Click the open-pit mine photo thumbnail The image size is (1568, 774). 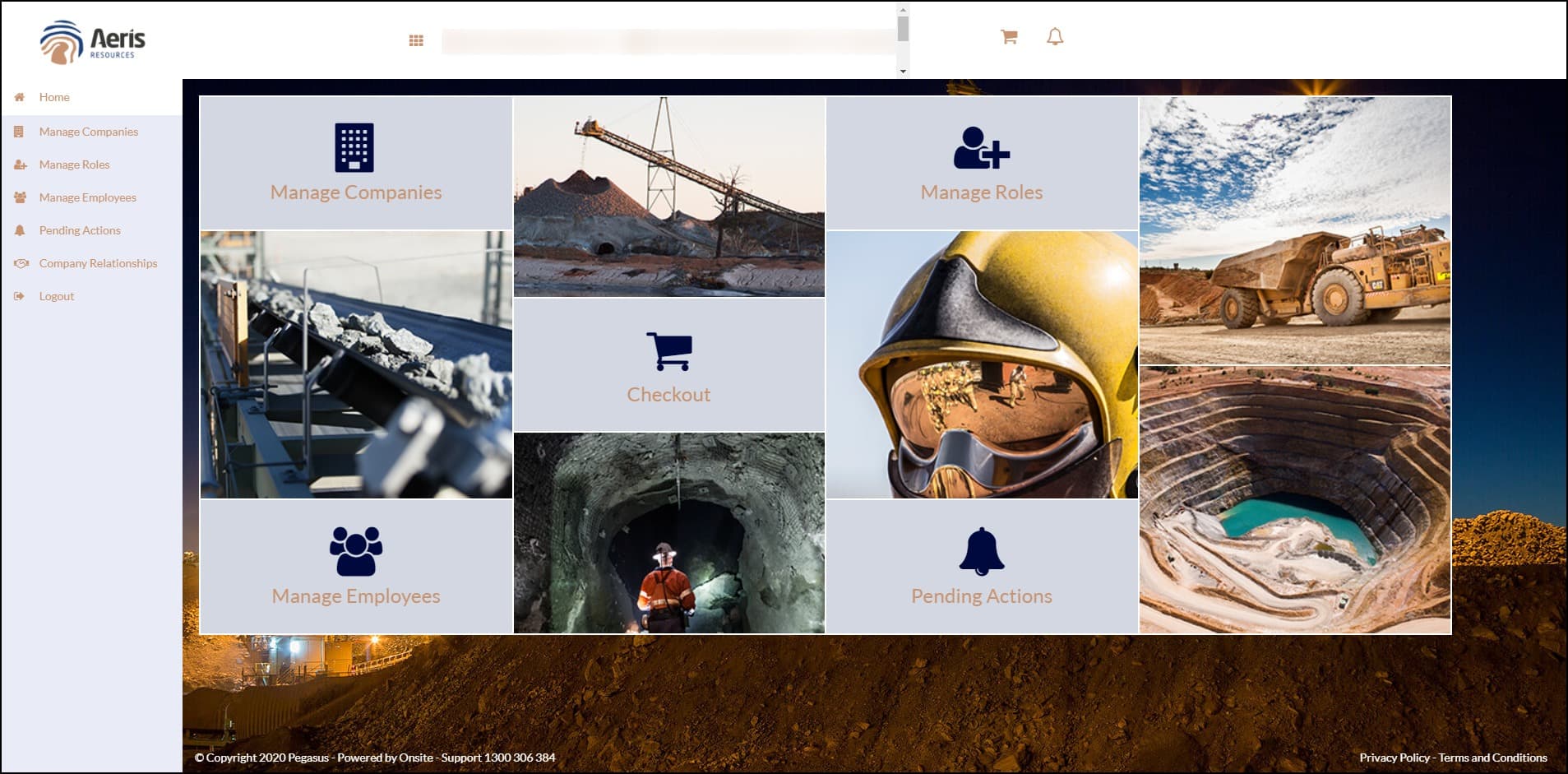[x=1294, y=500]
